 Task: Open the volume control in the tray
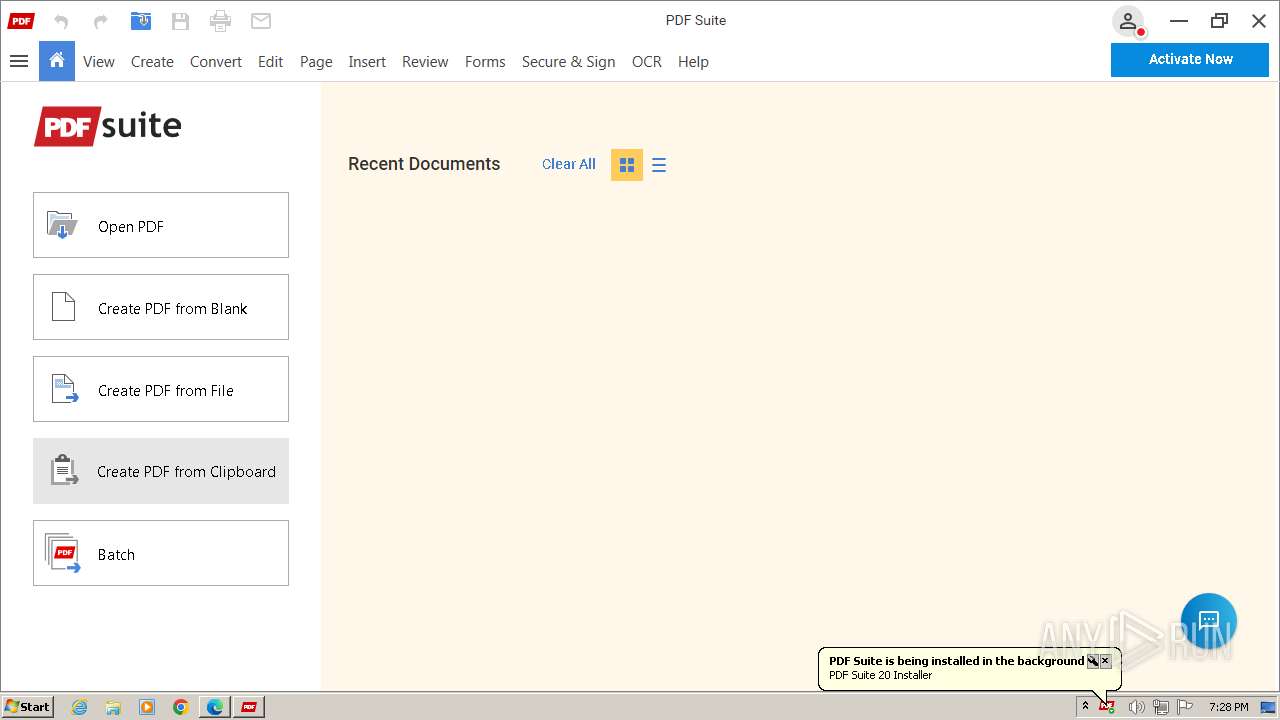click(x=1136, y=707)
